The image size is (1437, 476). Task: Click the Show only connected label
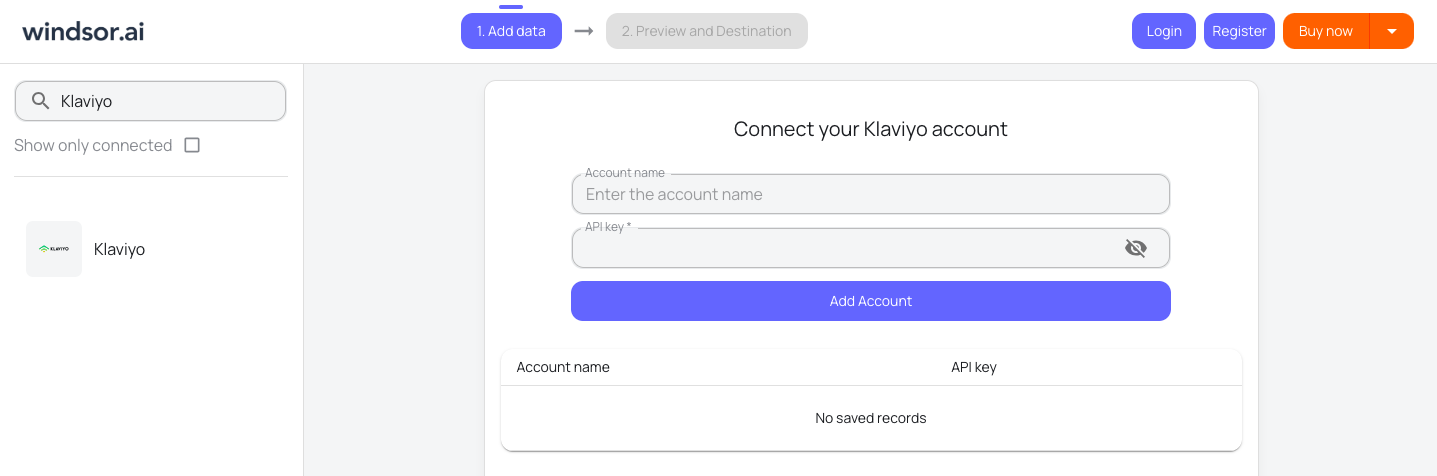point(93,145)
